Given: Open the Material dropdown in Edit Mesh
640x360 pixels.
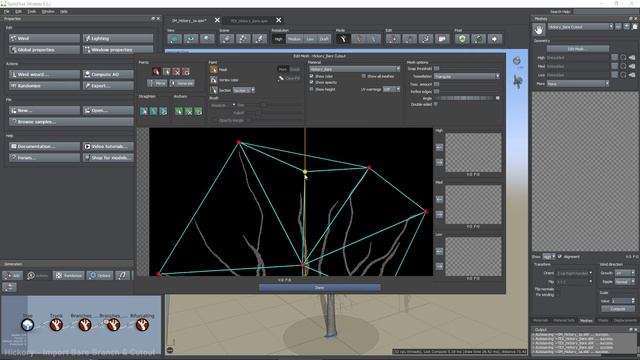Looking at the screenshot, I should pyautogui.click(x=355, y=69).
